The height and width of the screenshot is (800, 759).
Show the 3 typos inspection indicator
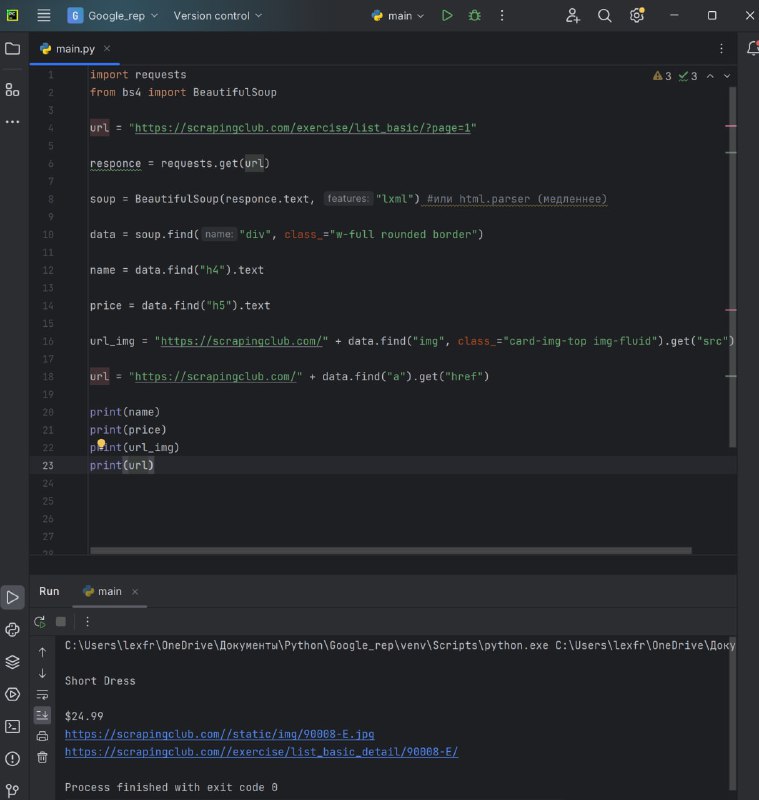point(688,76)
